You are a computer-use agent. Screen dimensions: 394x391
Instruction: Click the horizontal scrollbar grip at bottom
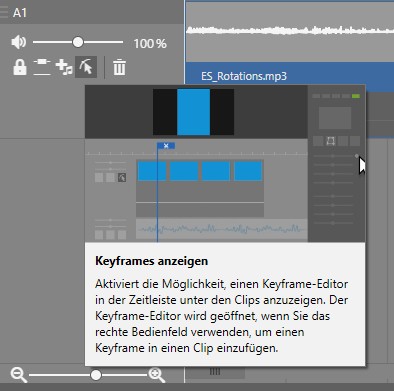(215, 372)
